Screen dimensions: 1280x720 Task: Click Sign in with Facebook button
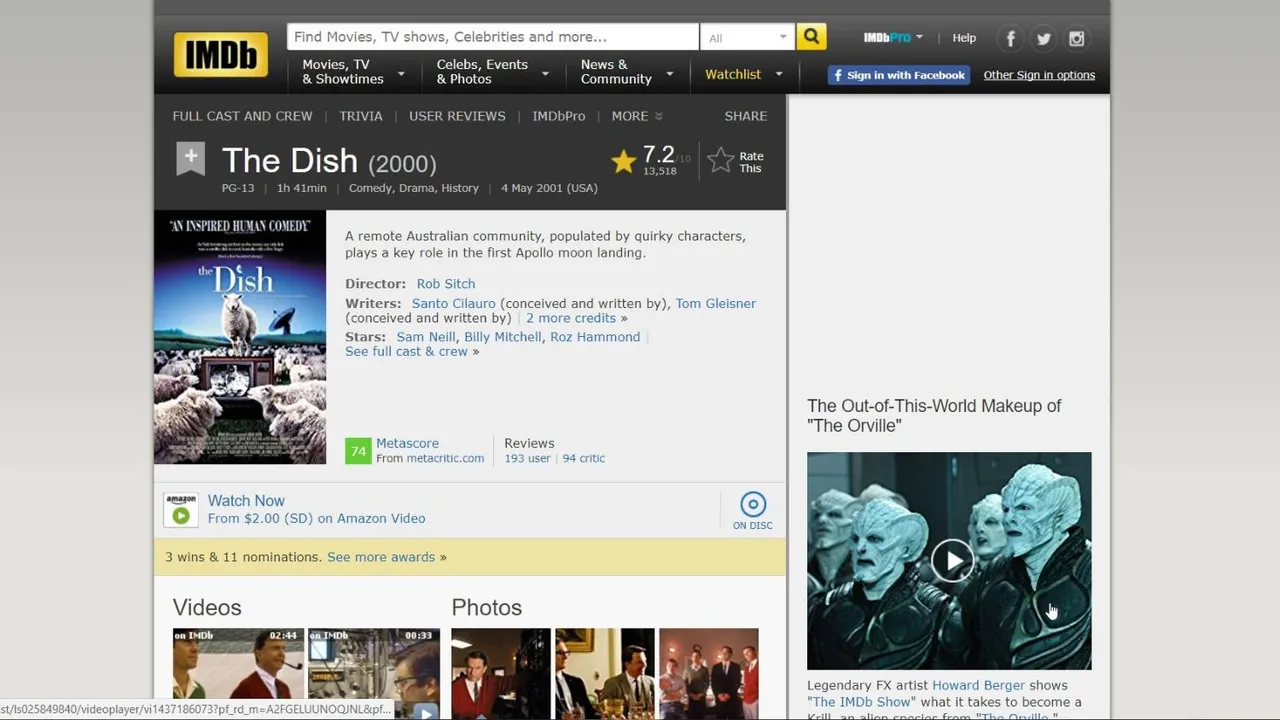click(898, 75)
